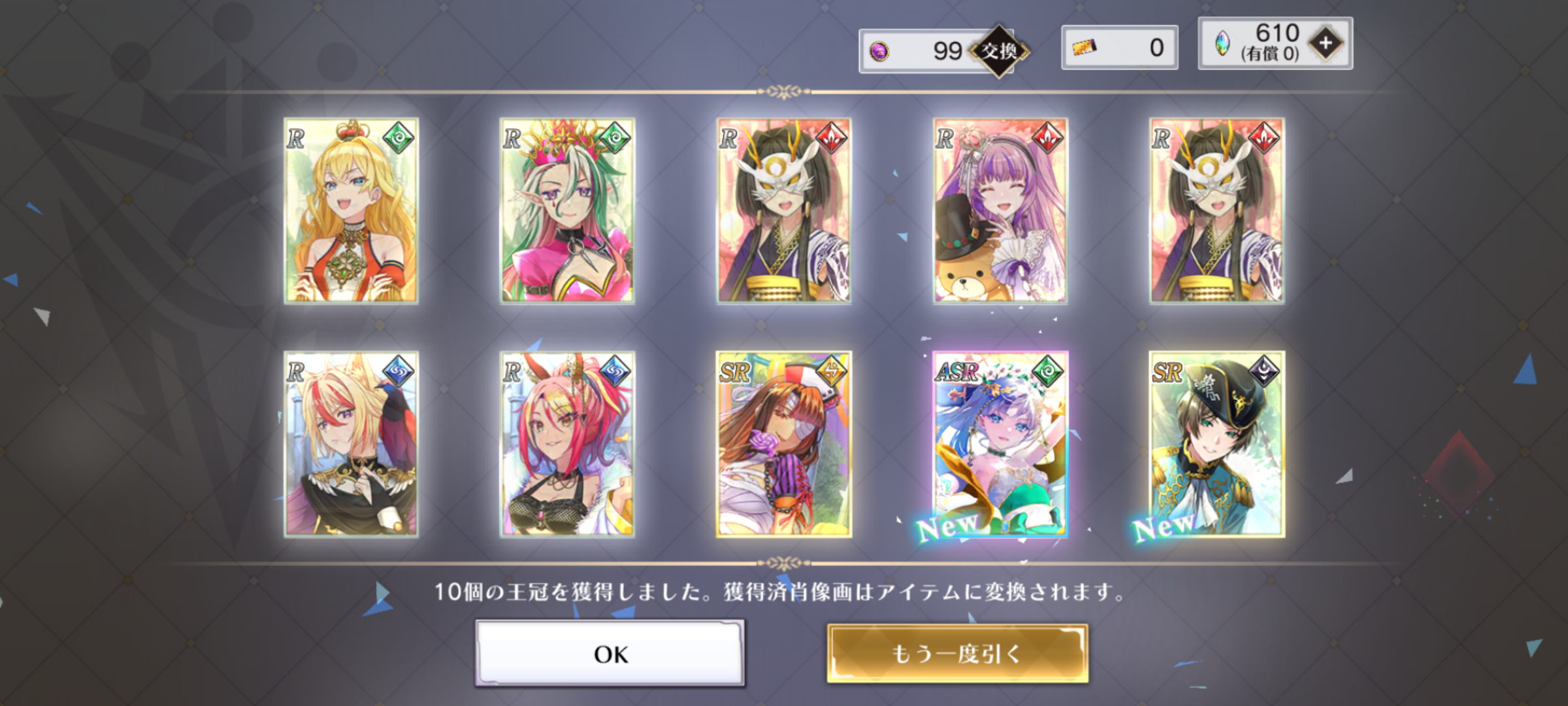This screenshot has width=1568, height=706.
Task: Pull again with もう一度引く button
Action: pyautogui.click(x=957, y=654)
